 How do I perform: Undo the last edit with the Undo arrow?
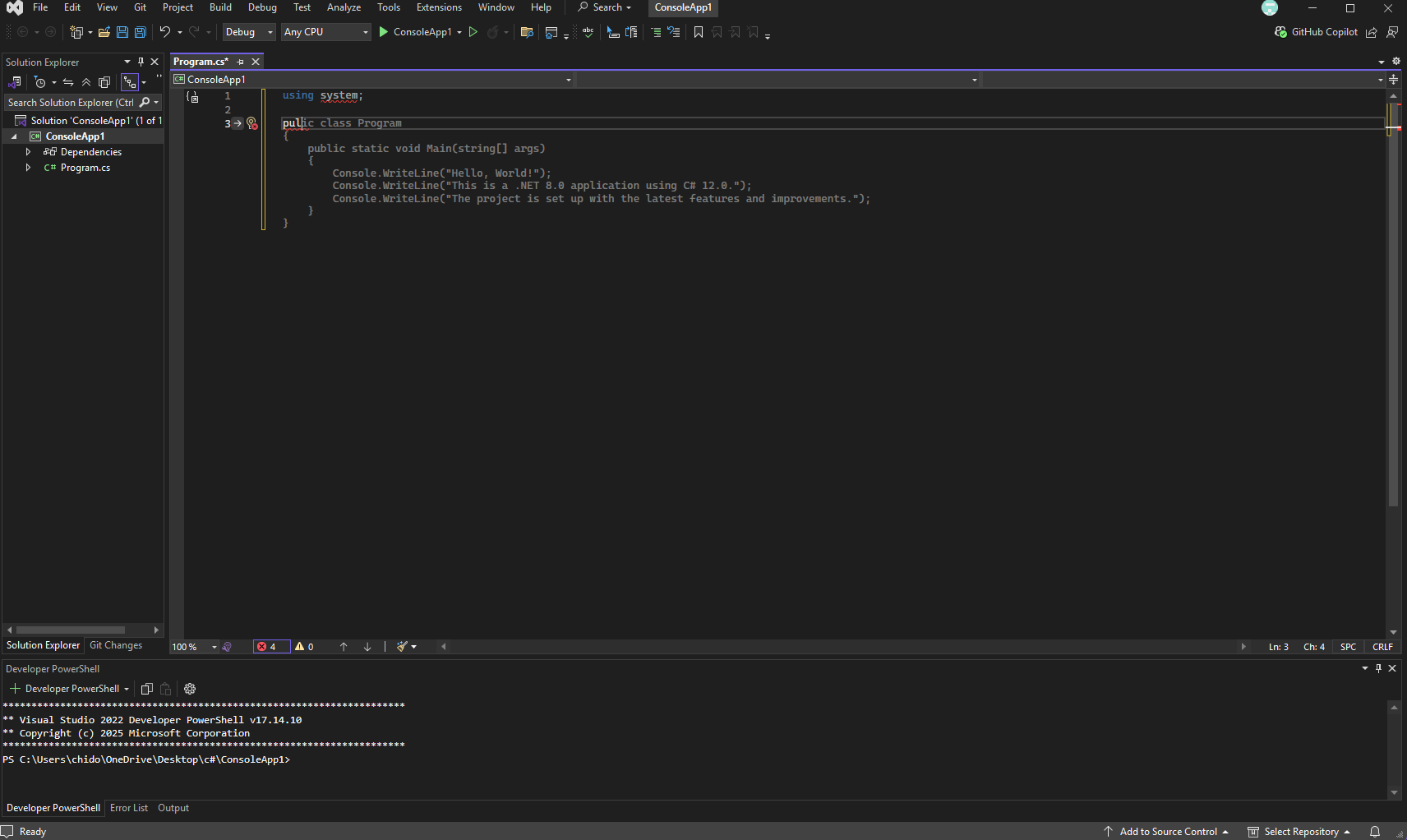164,32
